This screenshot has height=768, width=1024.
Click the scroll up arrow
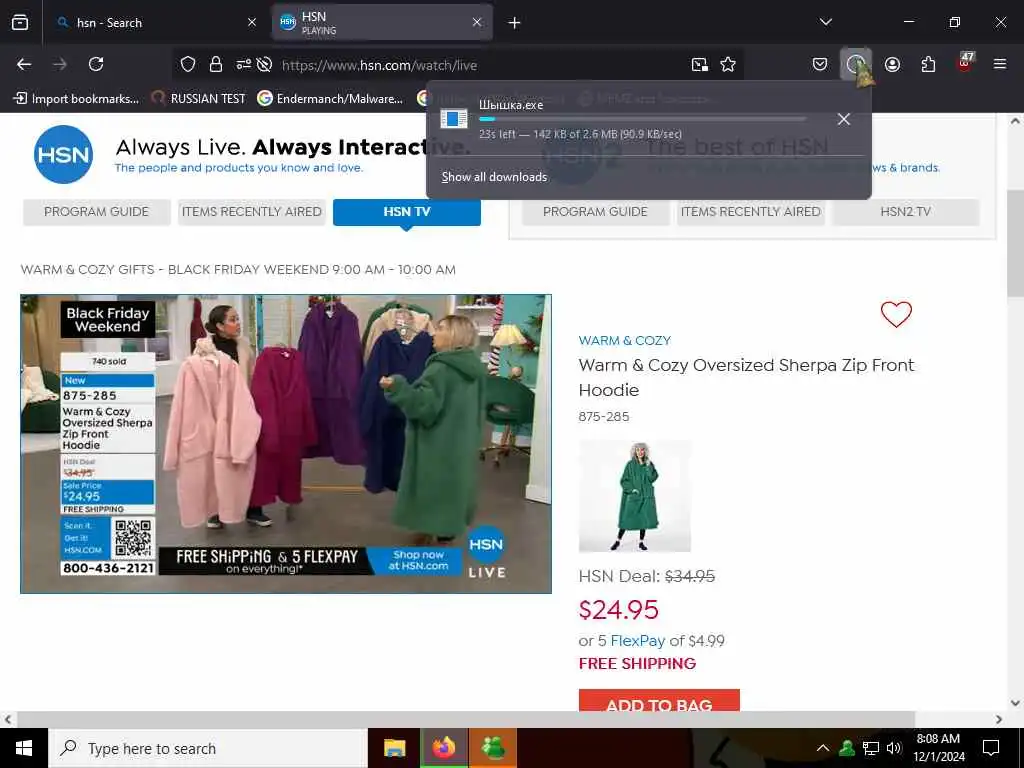(x=1015, y=121)
